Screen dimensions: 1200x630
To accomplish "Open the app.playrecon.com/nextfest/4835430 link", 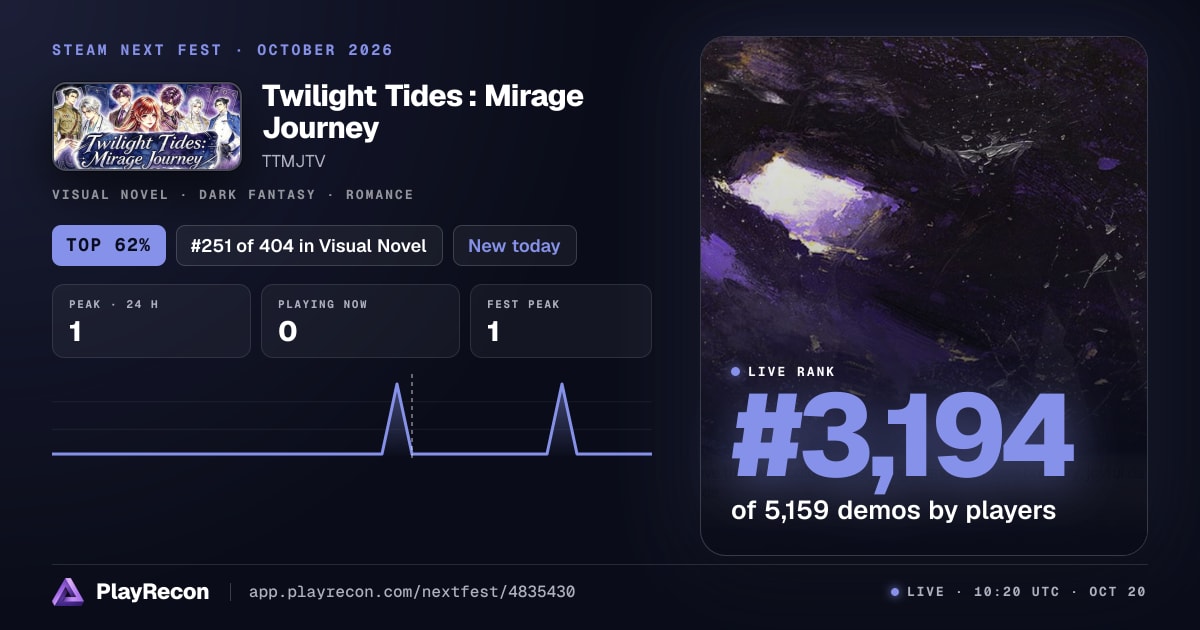I will tap(412, 592).
